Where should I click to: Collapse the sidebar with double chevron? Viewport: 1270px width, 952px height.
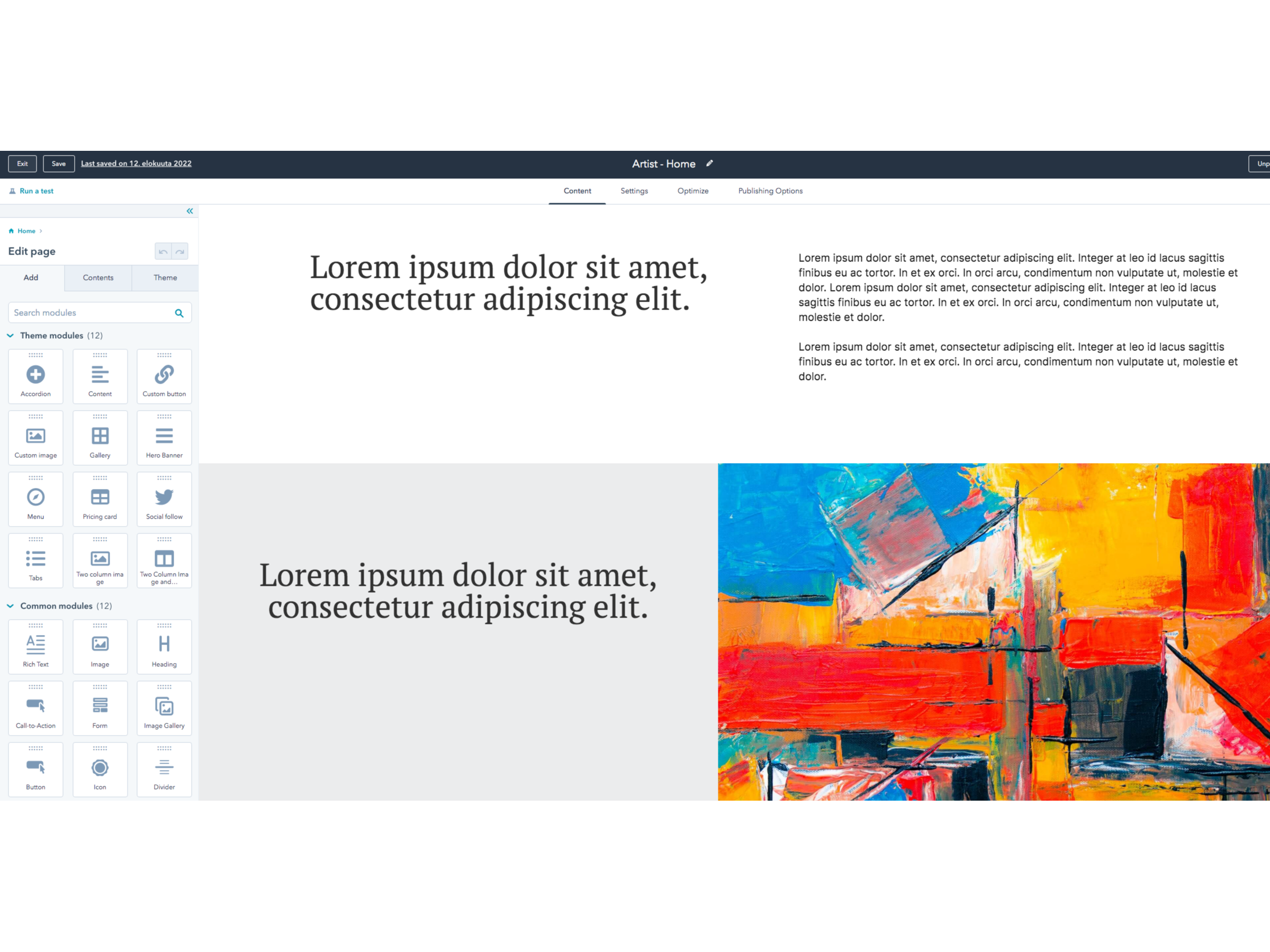[190, 211]
